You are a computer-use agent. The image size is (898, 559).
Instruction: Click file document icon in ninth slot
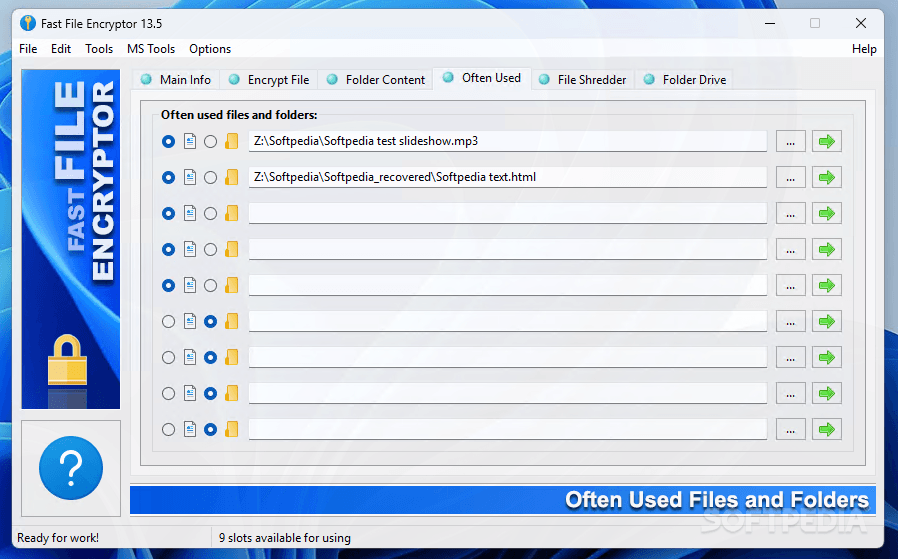pos(190,430)
